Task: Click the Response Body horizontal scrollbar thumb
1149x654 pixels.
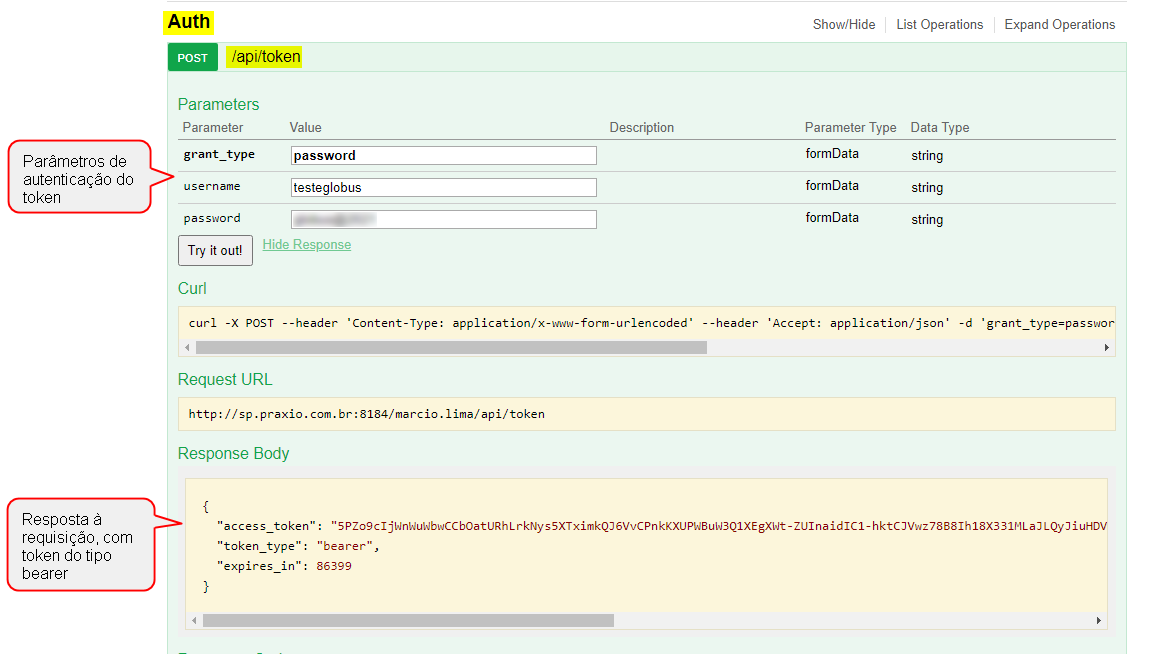Action: (x=408, y=620)
